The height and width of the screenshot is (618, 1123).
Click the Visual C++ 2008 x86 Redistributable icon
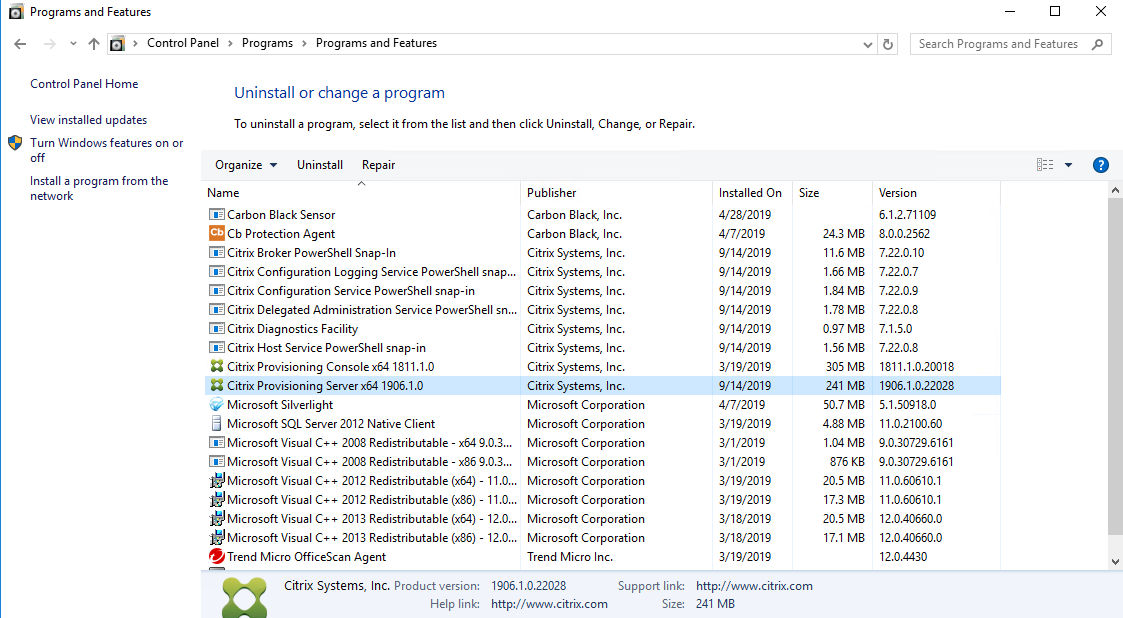point(216,461)
